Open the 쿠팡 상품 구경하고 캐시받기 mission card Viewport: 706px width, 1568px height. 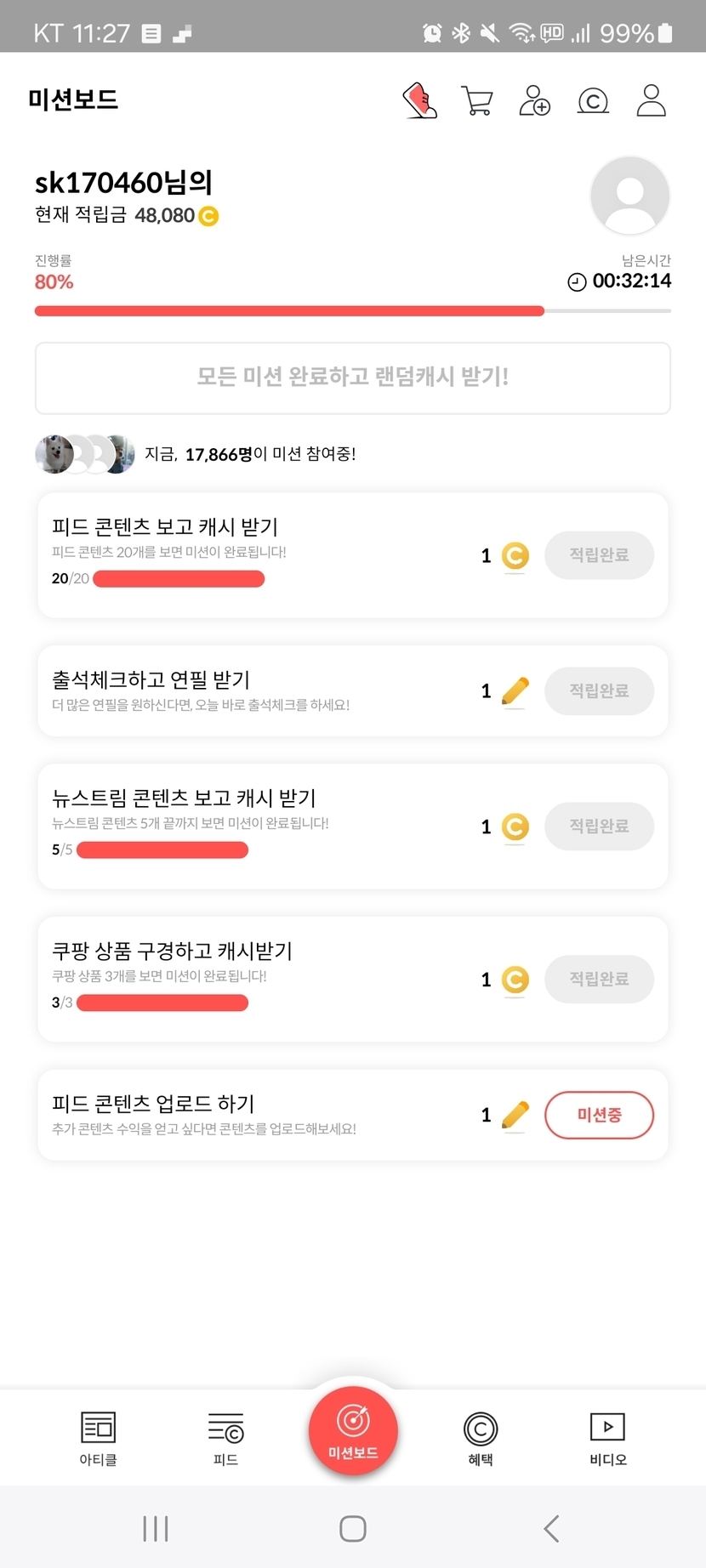tap(255, 978)
